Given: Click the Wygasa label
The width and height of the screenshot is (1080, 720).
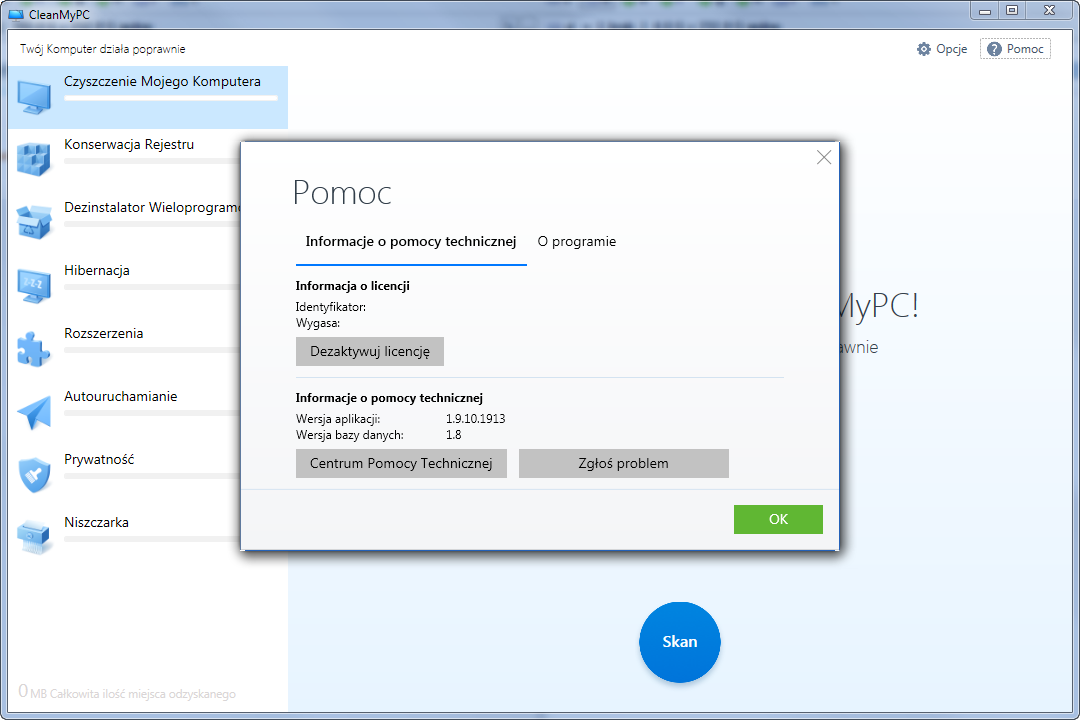Looking at the screenshot, I should point(318,323).
